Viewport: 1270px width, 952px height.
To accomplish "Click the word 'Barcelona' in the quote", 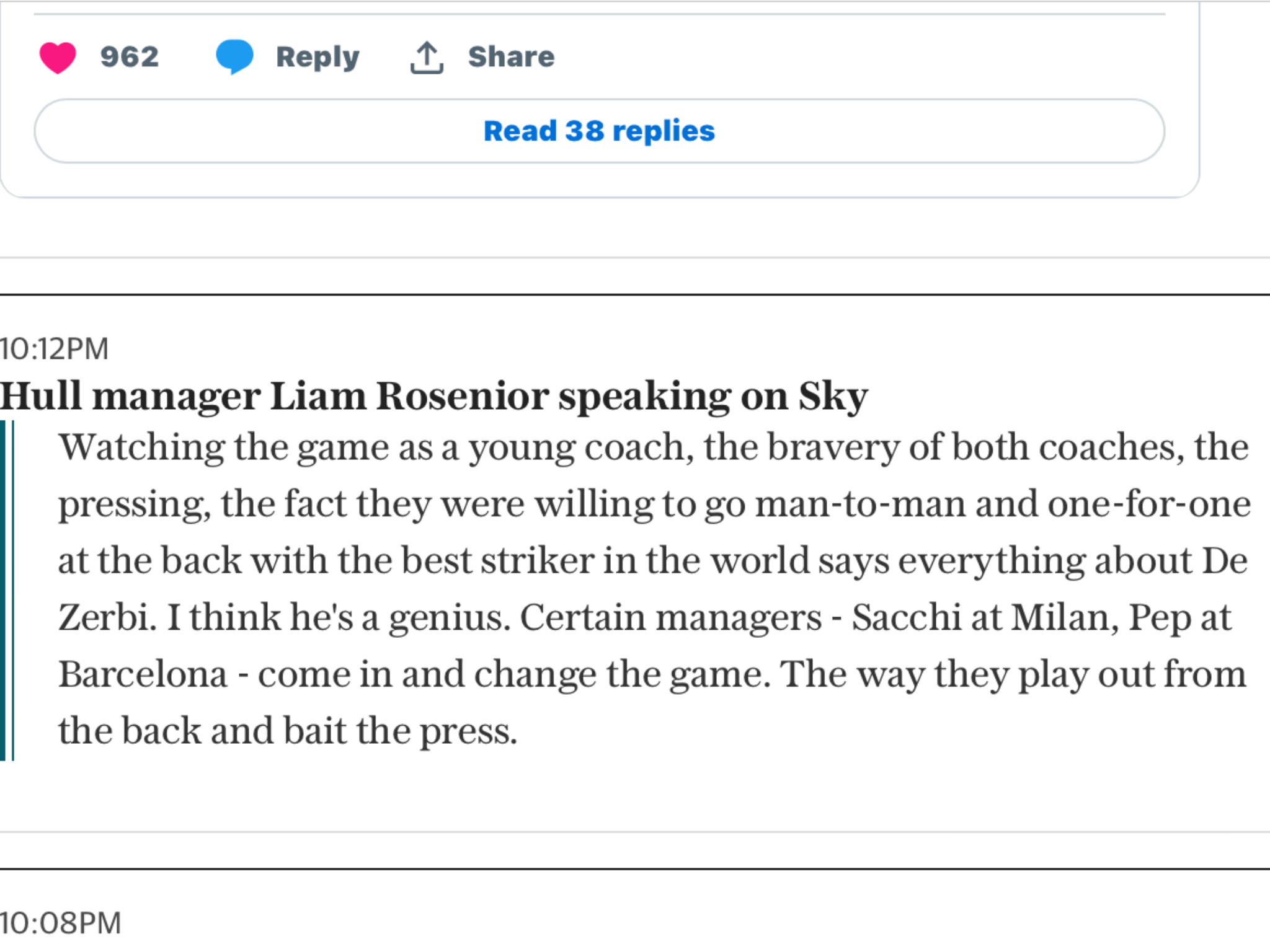I will pyautogui.click(x=143, y=674).
